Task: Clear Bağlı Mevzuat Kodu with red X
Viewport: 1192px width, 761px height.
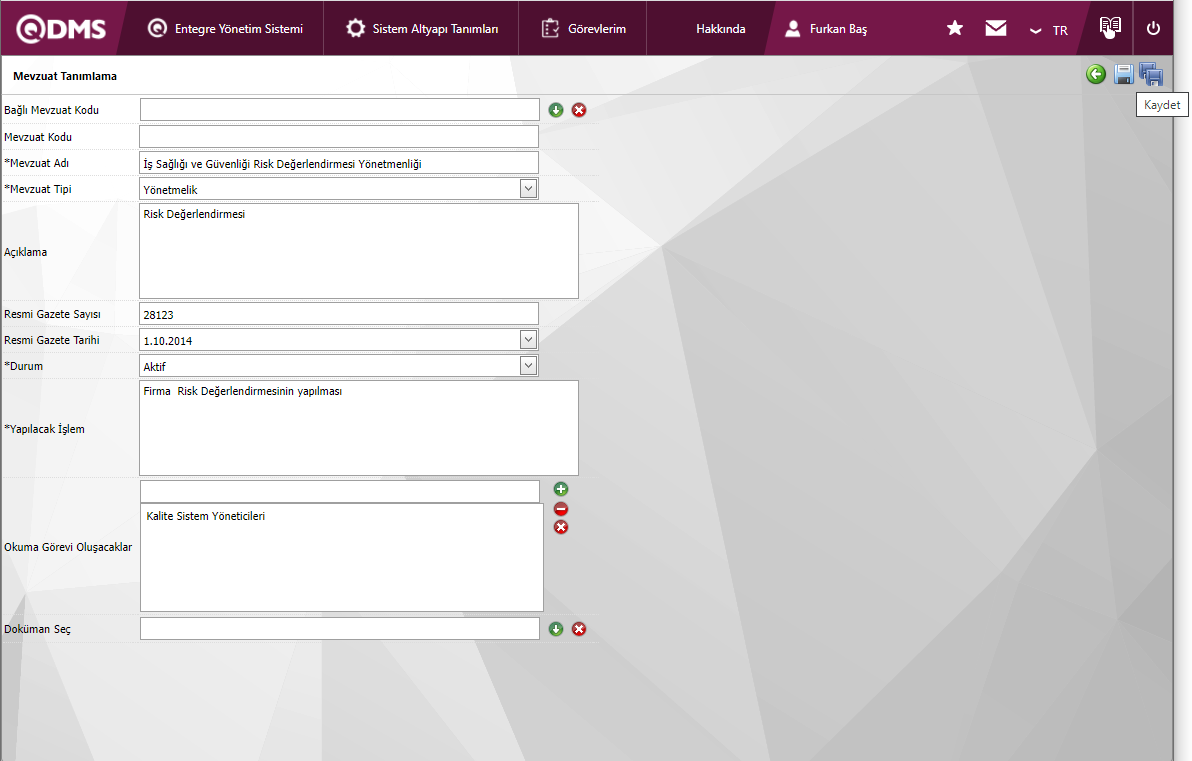Action: (579, 110)
